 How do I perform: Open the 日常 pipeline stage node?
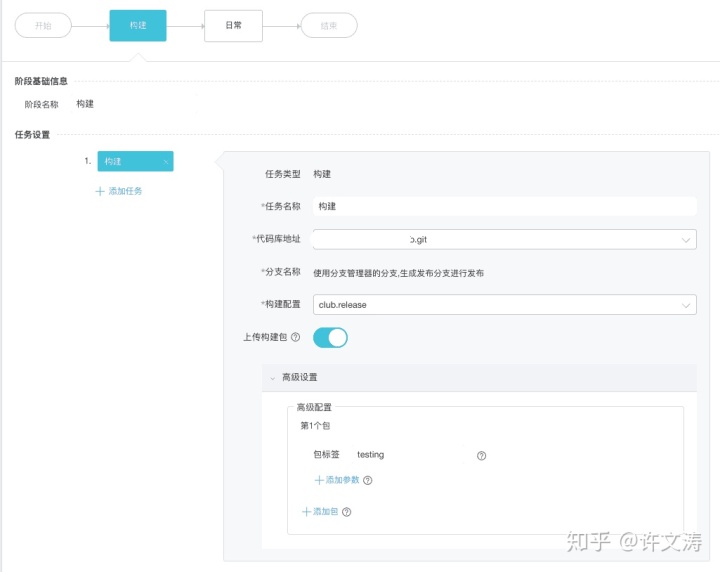coord(233,26)
